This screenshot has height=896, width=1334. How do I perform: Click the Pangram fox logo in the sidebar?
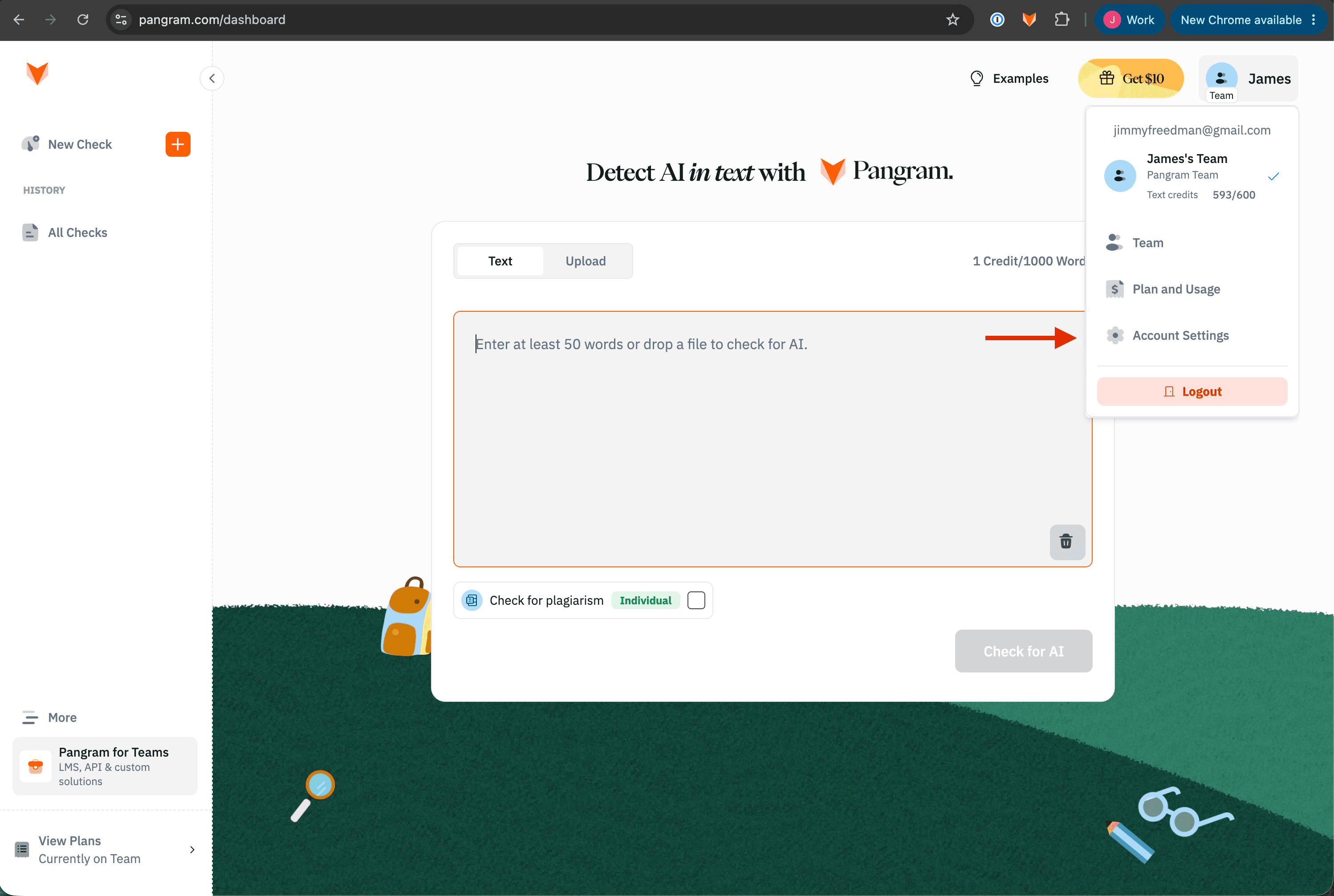click(38, 74)
